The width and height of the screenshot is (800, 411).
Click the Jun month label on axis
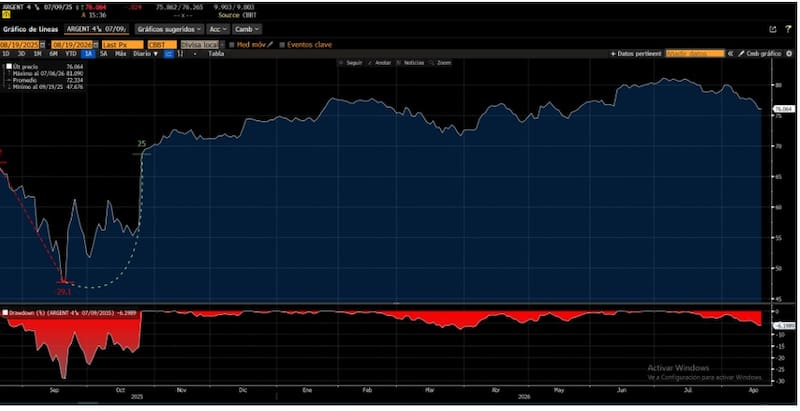coord(621,390)
